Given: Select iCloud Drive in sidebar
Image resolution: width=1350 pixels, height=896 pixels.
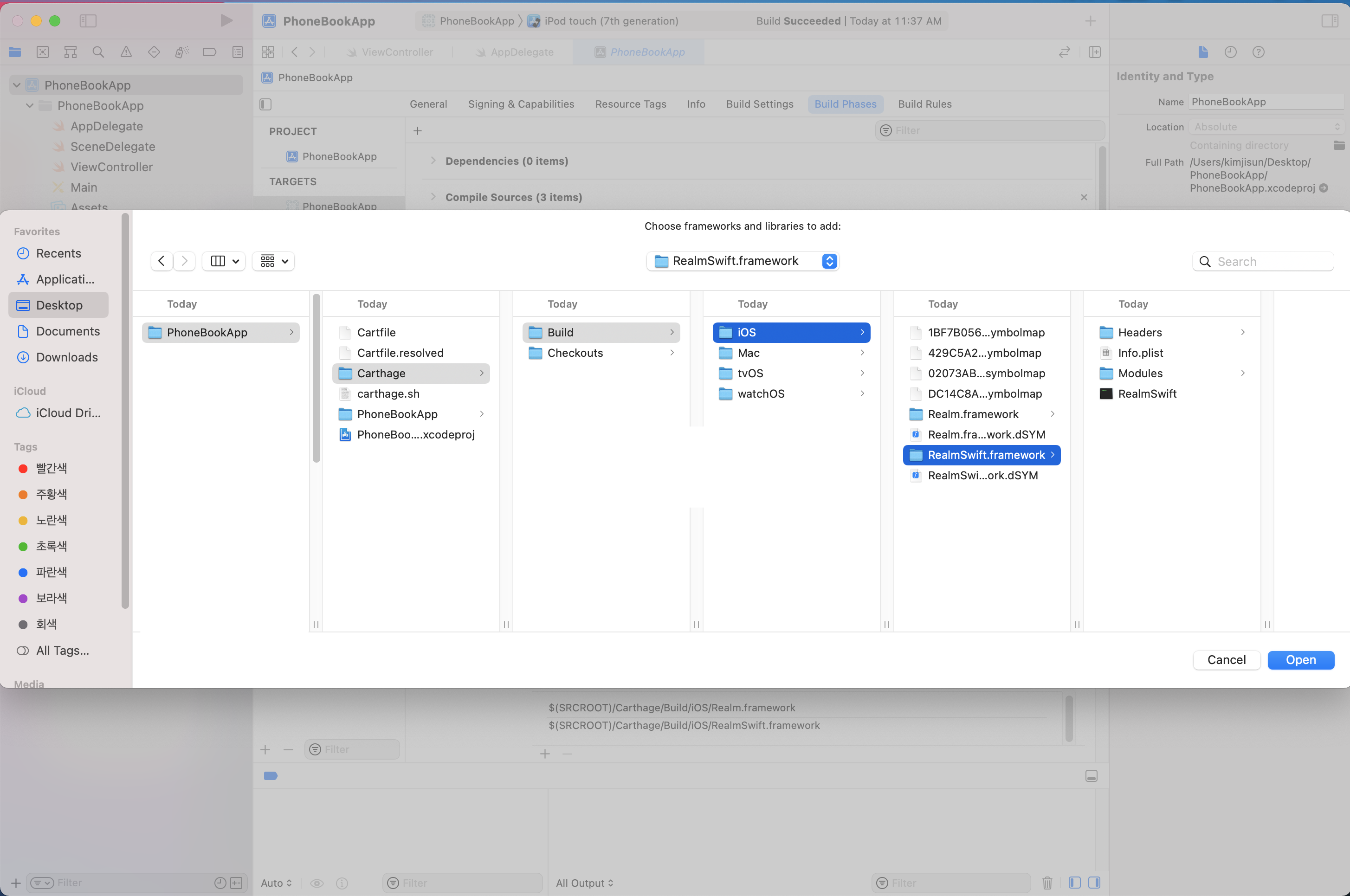Looking at the screenshot, I should (58, 413).
